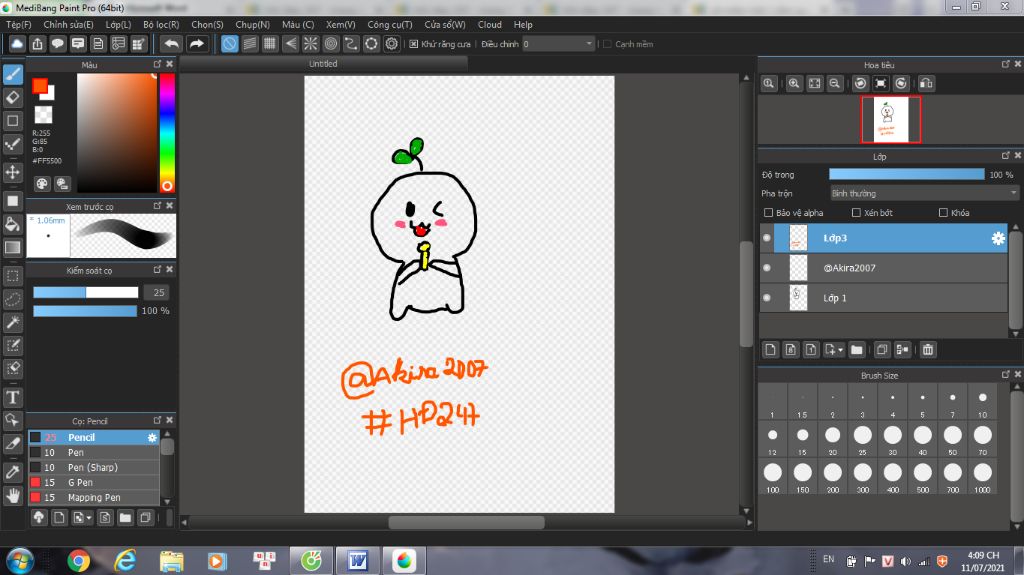Open Google Chrome from the taskbar
This screenshot has height=575, width=1024.
(78, 561)
